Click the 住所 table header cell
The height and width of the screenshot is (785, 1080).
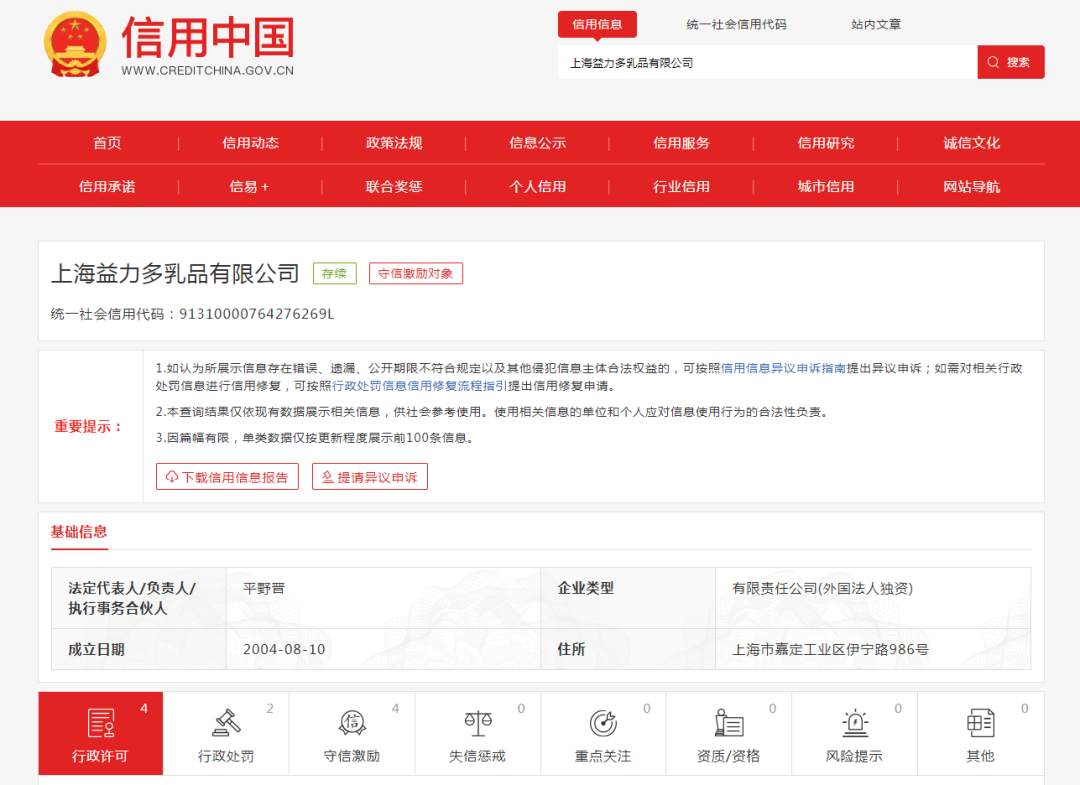tap(628, 649)
